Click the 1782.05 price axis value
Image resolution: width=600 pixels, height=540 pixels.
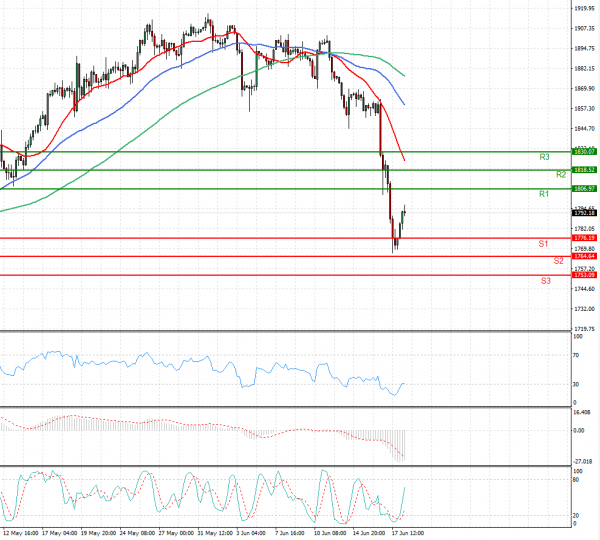(x=584, y=228)
